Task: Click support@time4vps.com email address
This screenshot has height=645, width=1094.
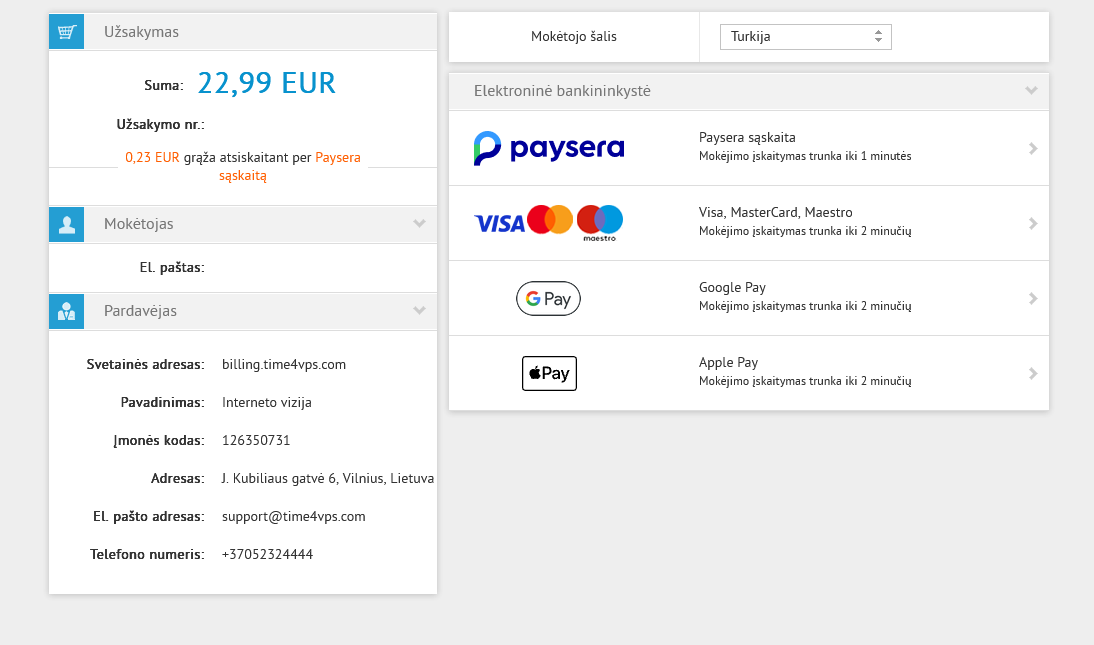Action: point(294,517)
